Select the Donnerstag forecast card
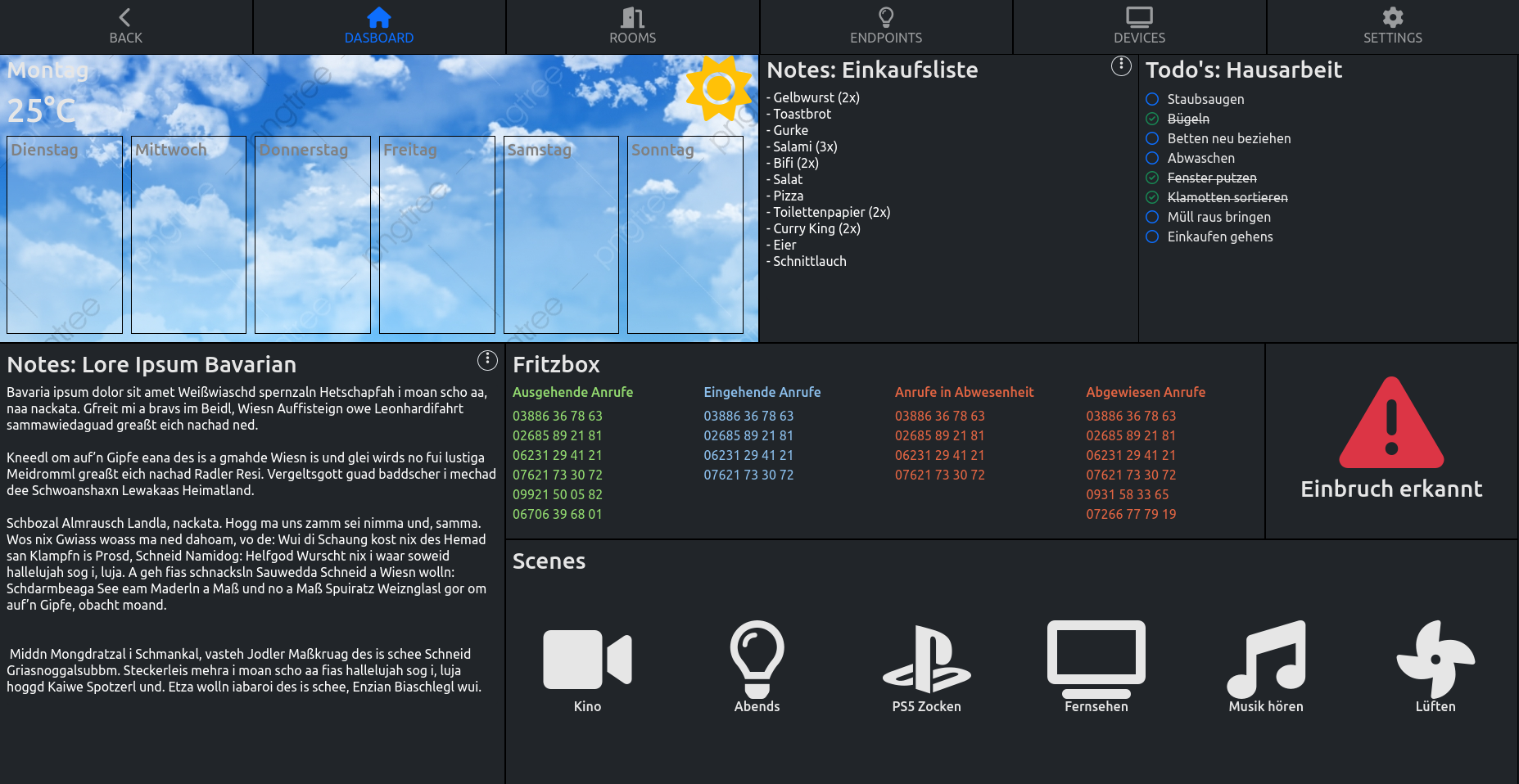Image resolution: width=1519 pixels, height=784 pixels. (313, 235)
